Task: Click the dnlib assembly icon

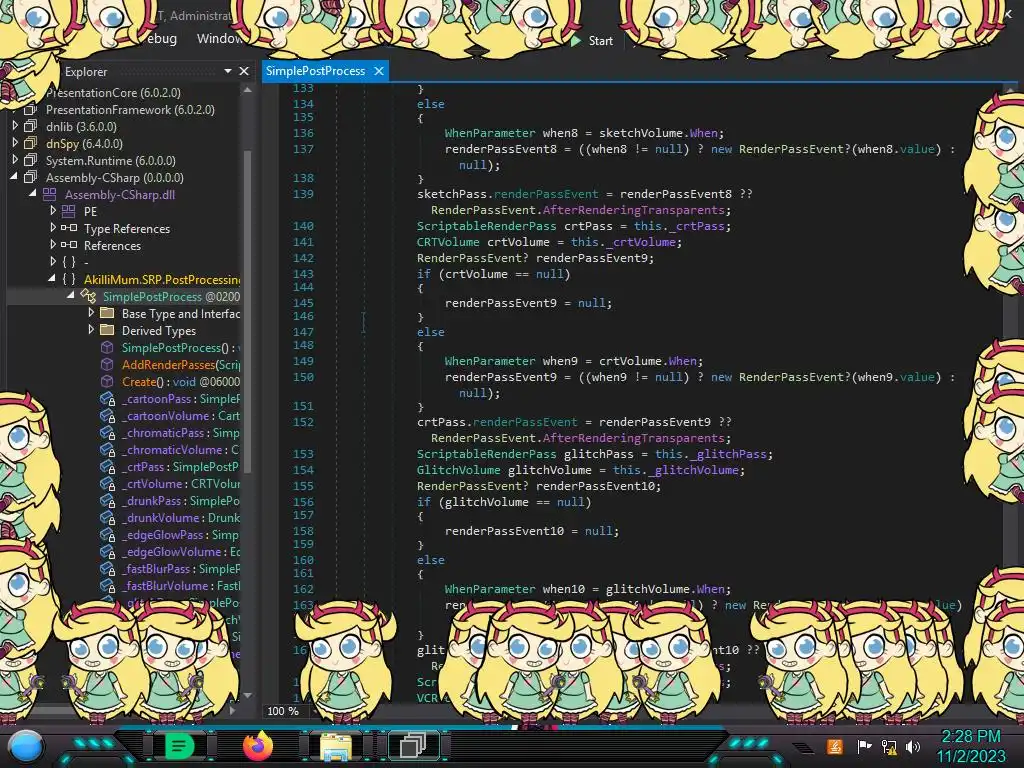Action: (31, 125)
